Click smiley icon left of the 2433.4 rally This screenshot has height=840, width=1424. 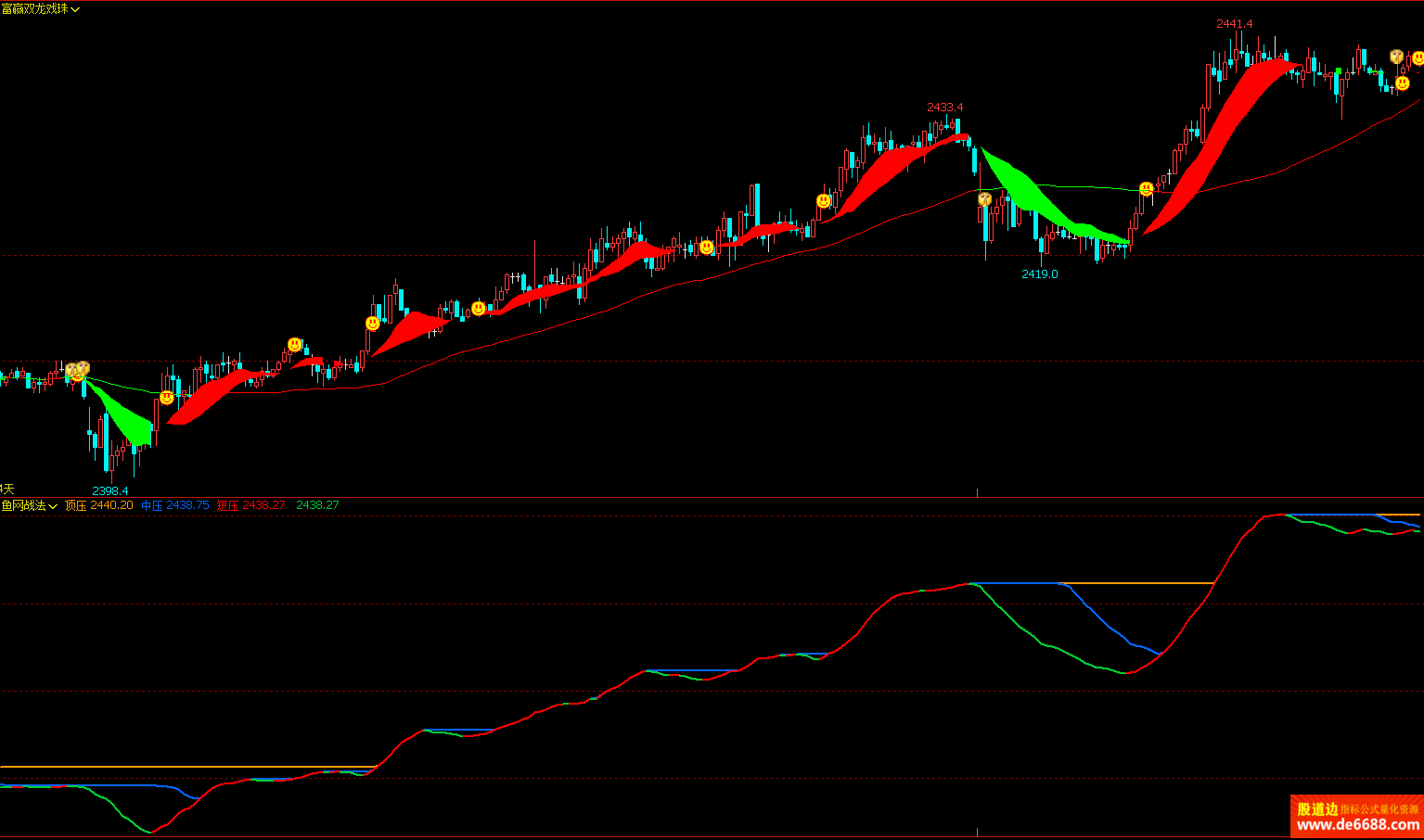click(x=824, y=200)
